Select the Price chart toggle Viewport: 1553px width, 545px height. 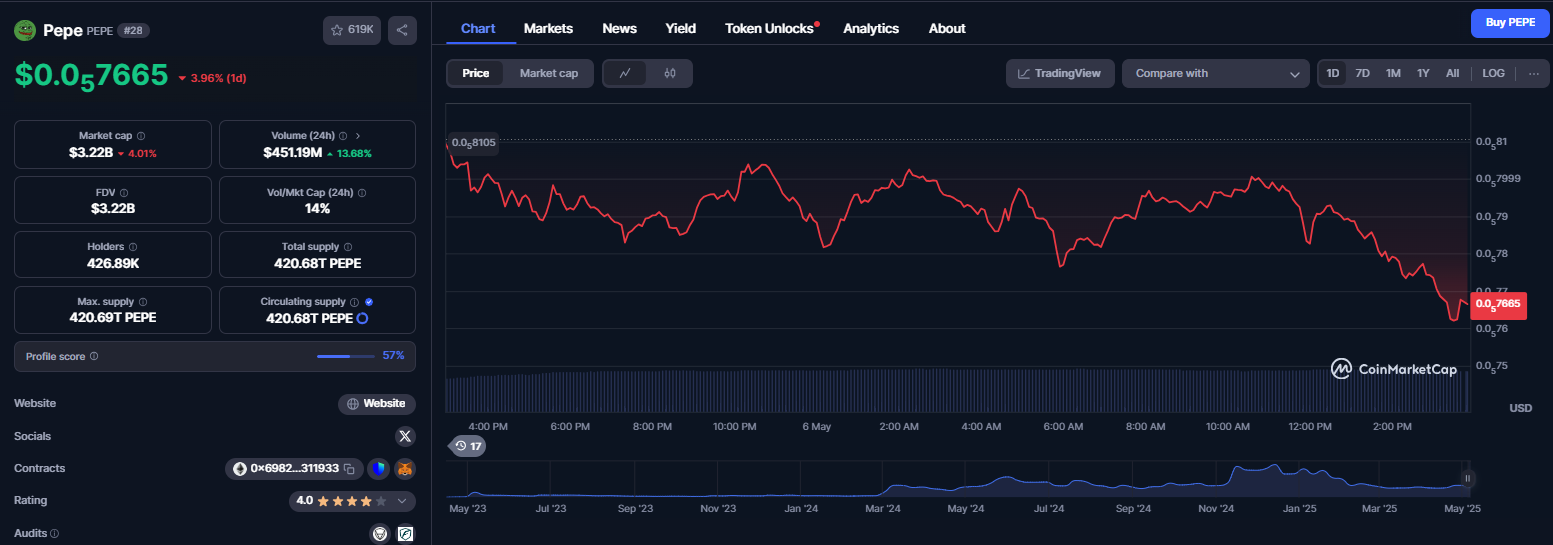click(x=476, y=73)
